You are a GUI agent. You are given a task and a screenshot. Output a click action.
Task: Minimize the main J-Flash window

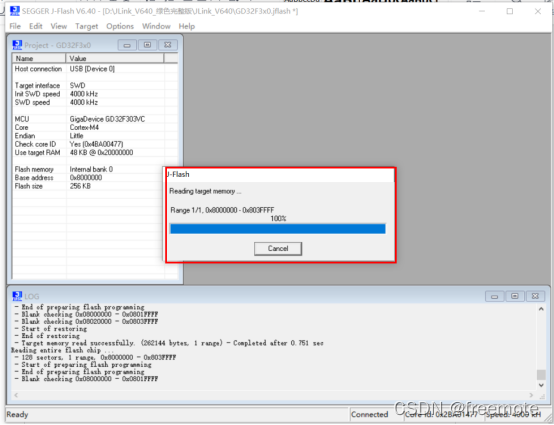click(x=482, y=11)
